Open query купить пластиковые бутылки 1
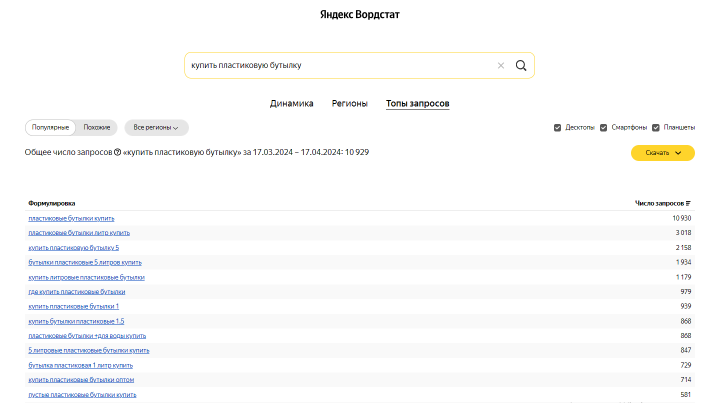721x403 pixels. [74, 306]
